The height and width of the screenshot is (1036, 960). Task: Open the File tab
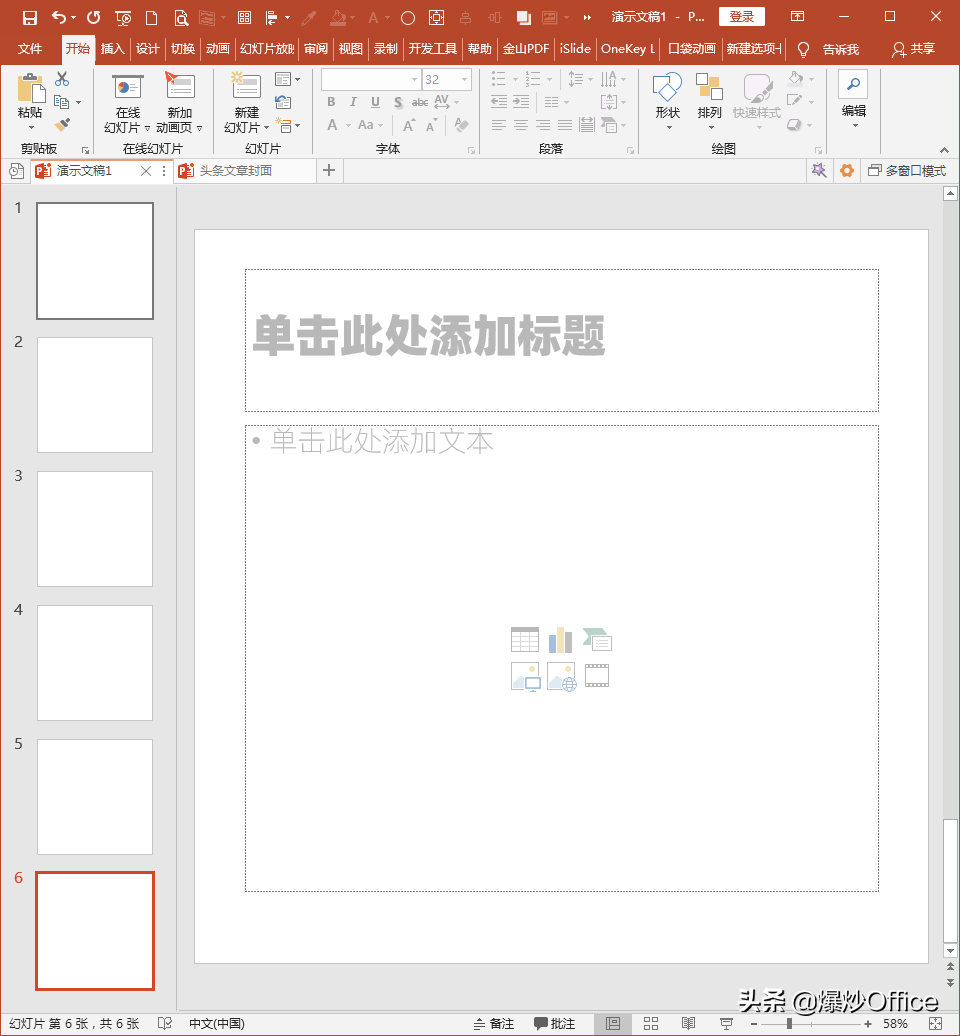30,49
